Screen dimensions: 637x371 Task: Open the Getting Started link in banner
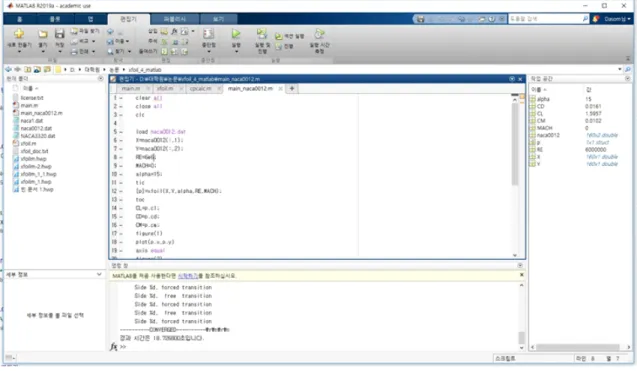(188, 276)
